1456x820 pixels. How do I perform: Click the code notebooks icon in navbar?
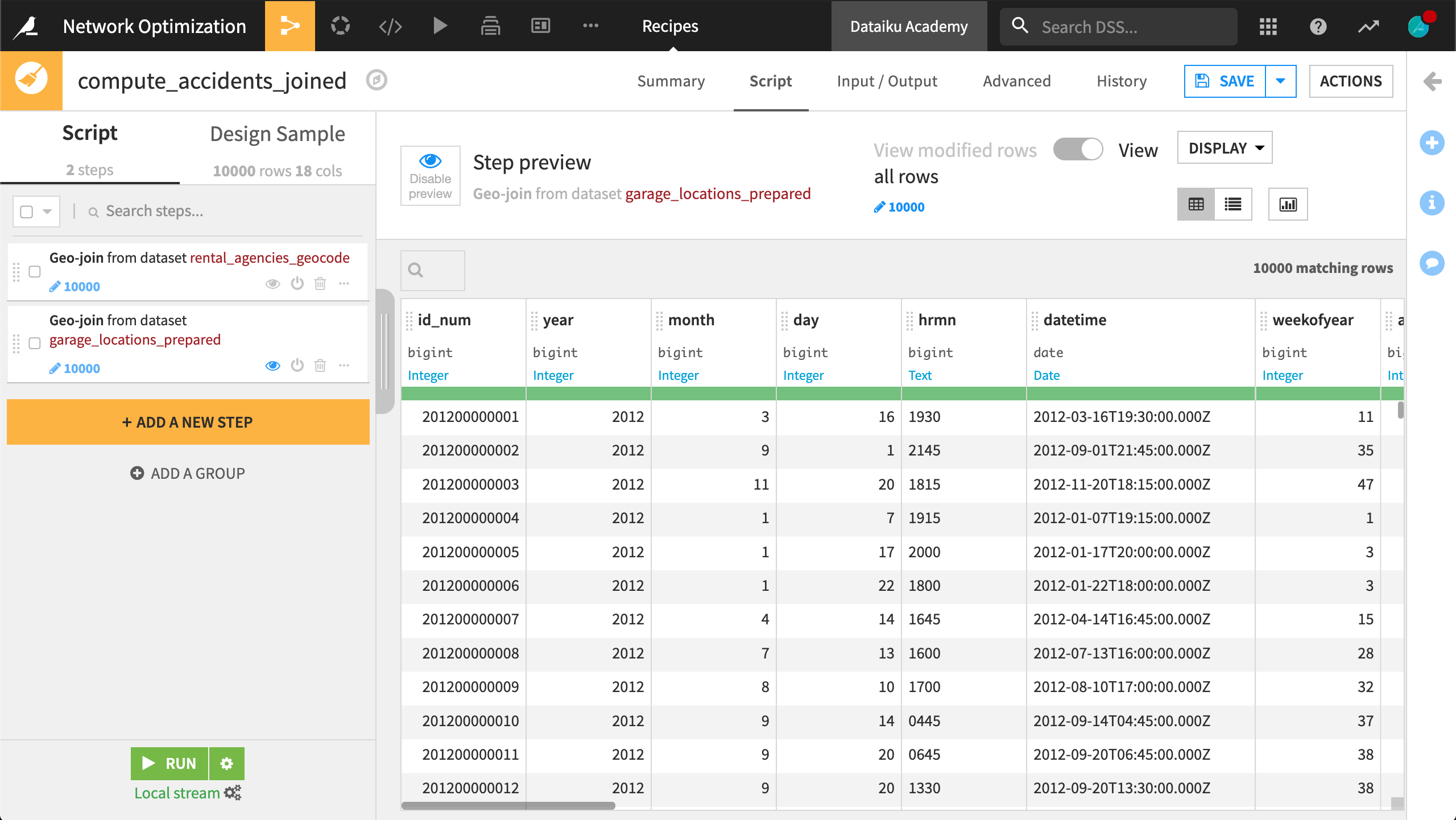390,26
